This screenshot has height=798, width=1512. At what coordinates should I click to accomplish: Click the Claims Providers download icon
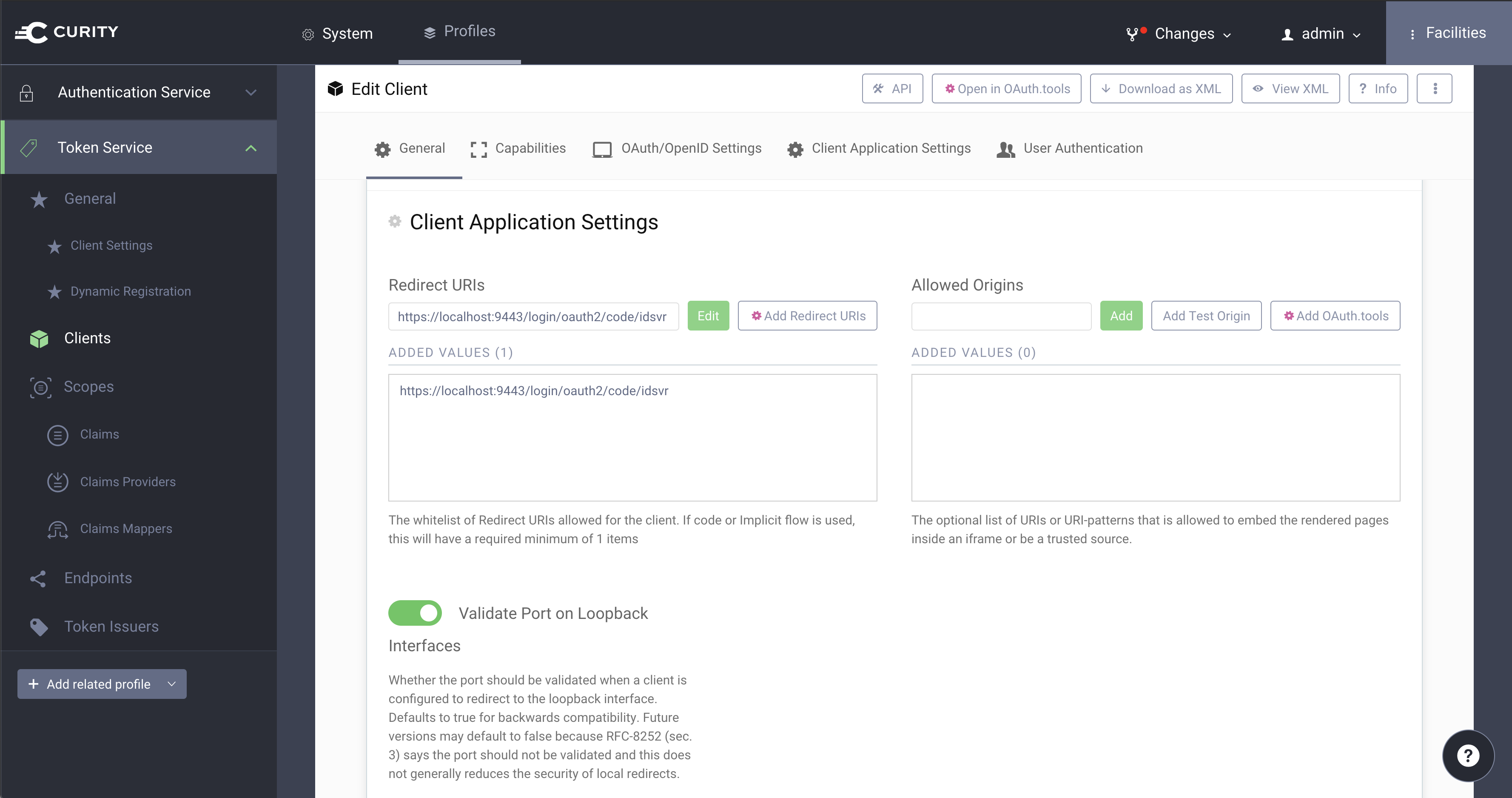click(x=57, y=482)
